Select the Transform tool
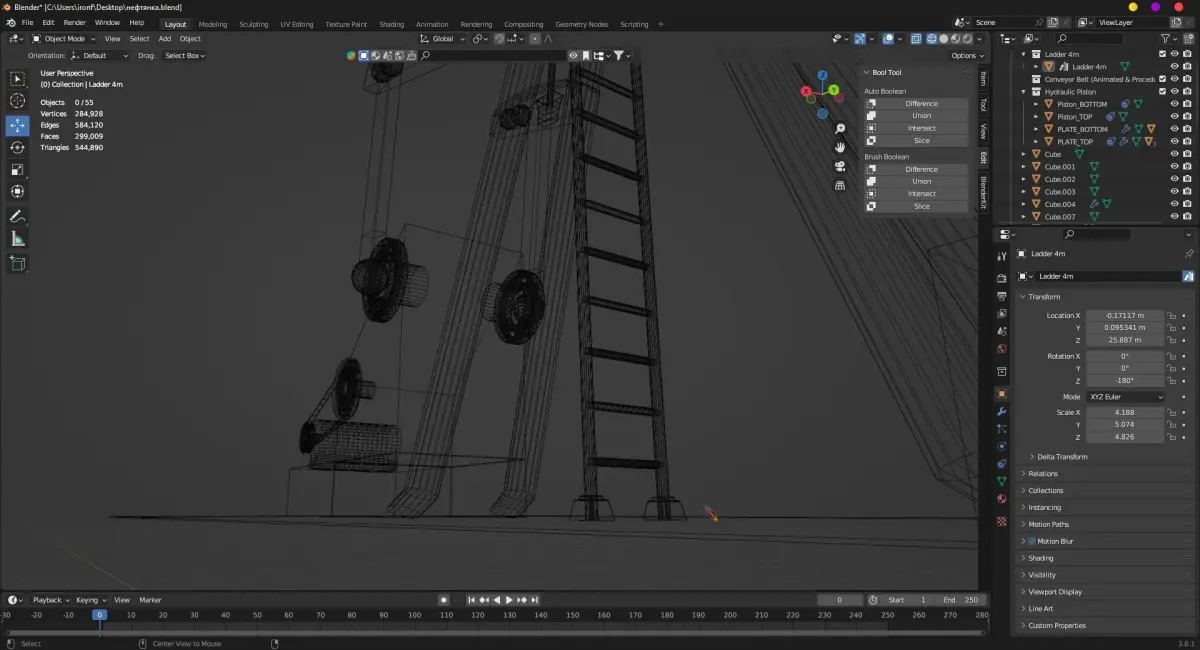1200x650 pixels. point(17,191)
